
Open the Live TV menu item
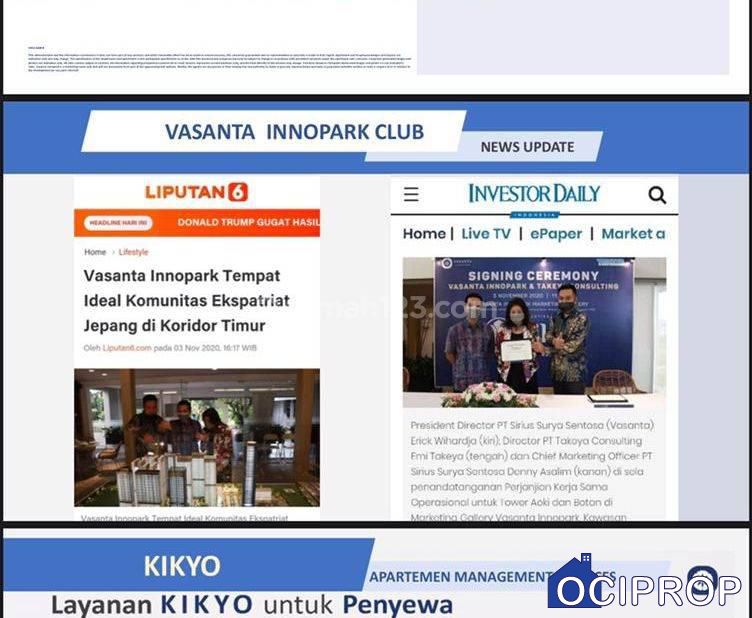pyautogui.click(x=486, y=233)
